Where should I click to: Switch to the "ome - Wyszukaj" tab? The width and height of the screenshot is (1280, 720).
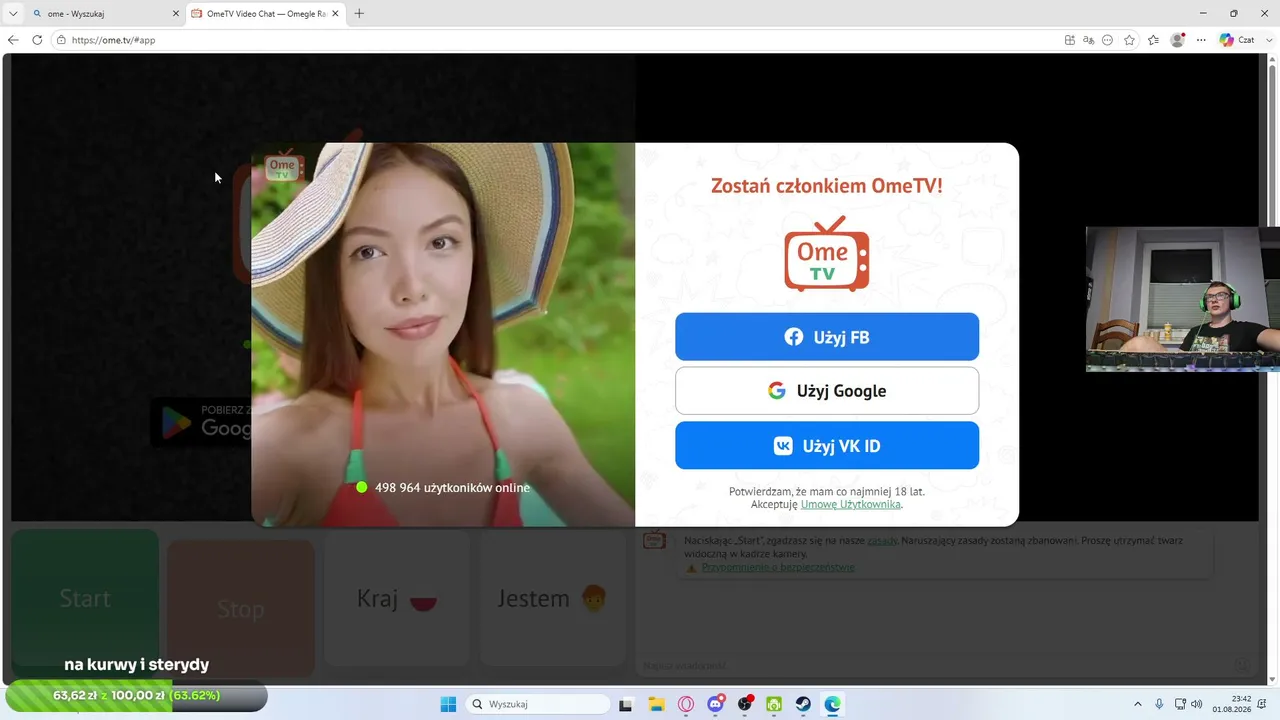click(x=105, y=14)
